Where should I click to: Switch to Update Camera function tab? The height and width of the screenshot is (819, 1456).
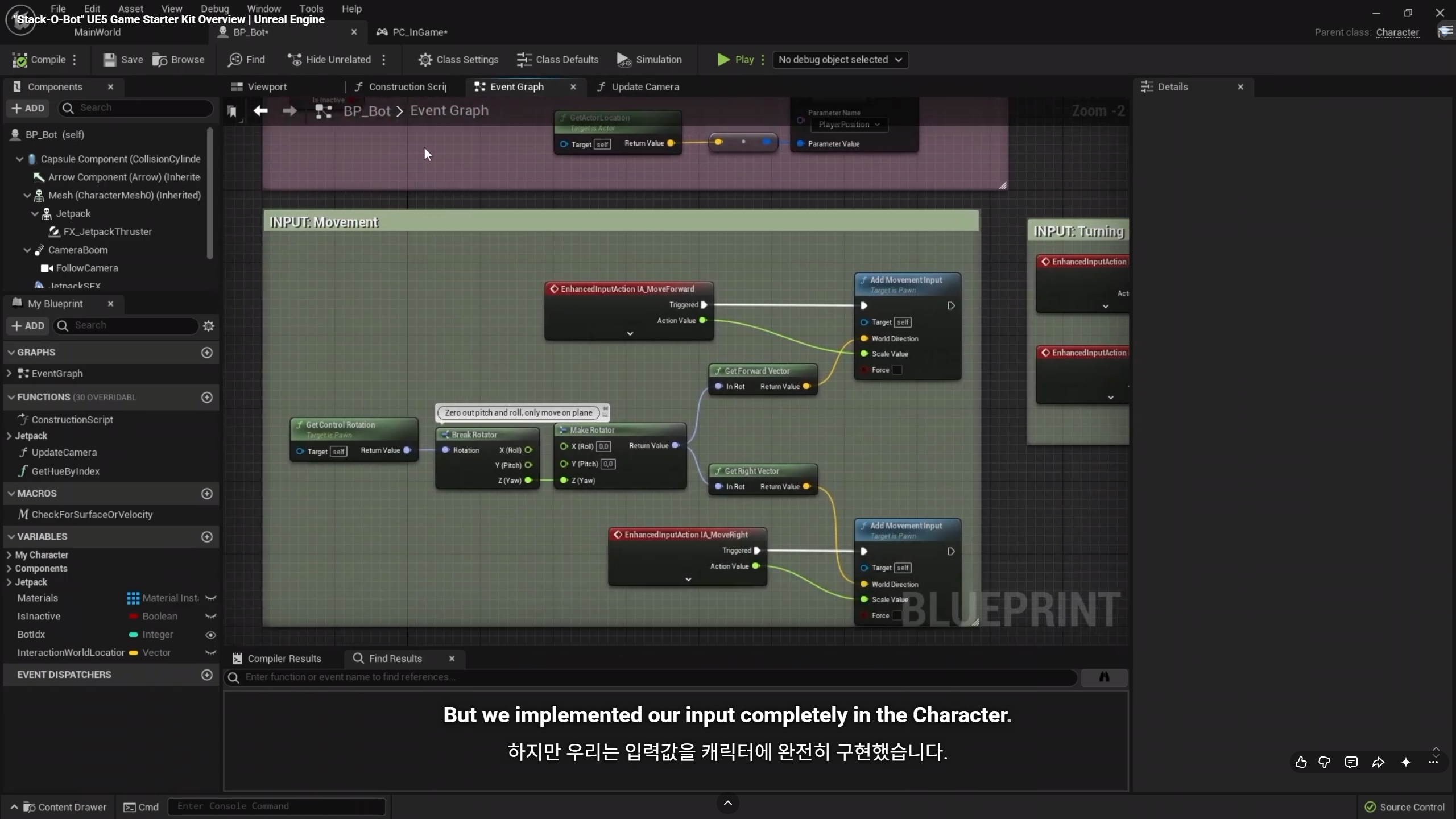[638, 87]
